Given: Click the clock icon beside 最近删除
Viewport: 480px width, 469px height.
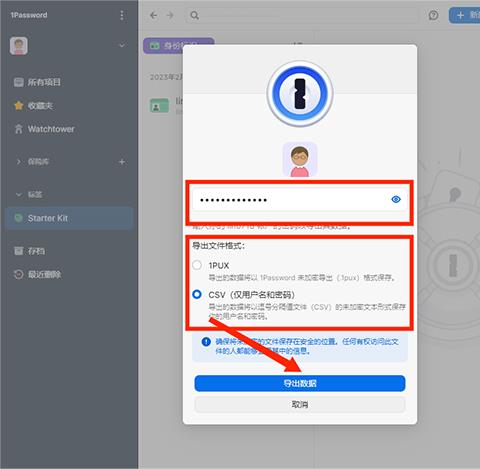Looking at the screenshot, I should (19, 274).
